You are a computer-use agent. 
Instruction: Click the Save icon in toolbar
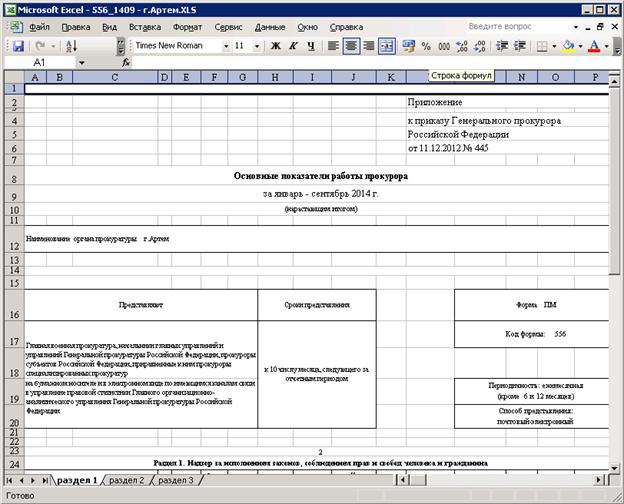tap(17, 46)
